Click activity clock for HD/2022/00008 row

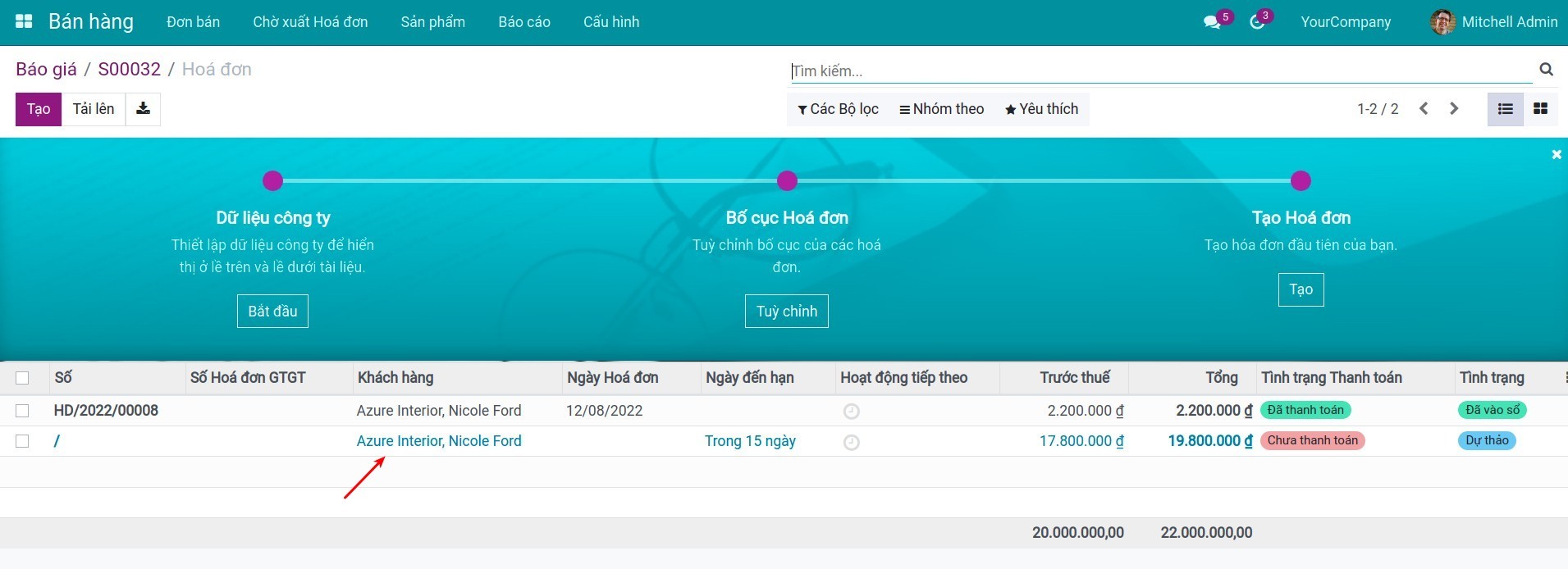(x=852, y=412)
